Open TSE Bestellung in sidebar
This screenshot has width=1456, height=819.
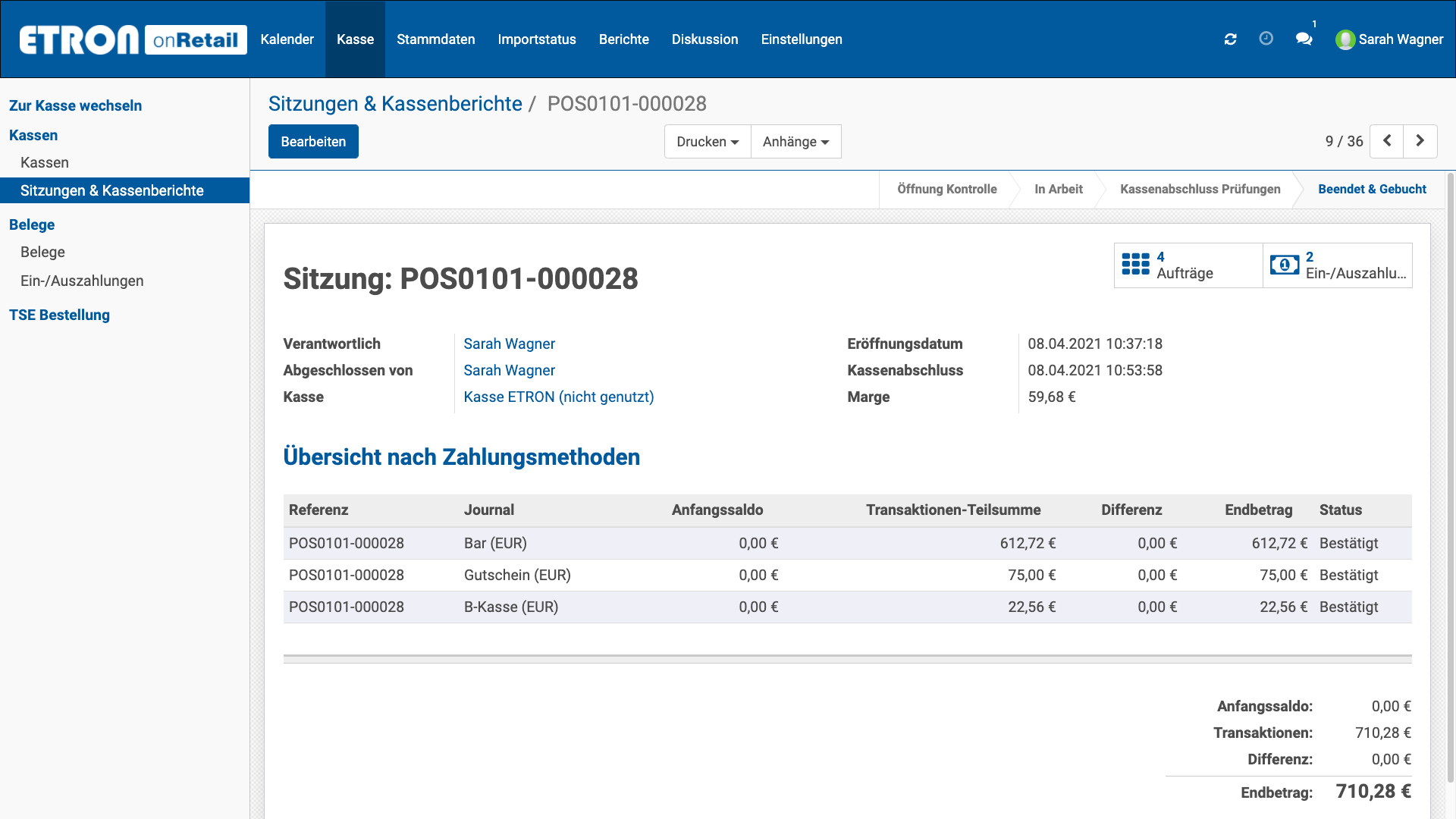tap(59, 315)
